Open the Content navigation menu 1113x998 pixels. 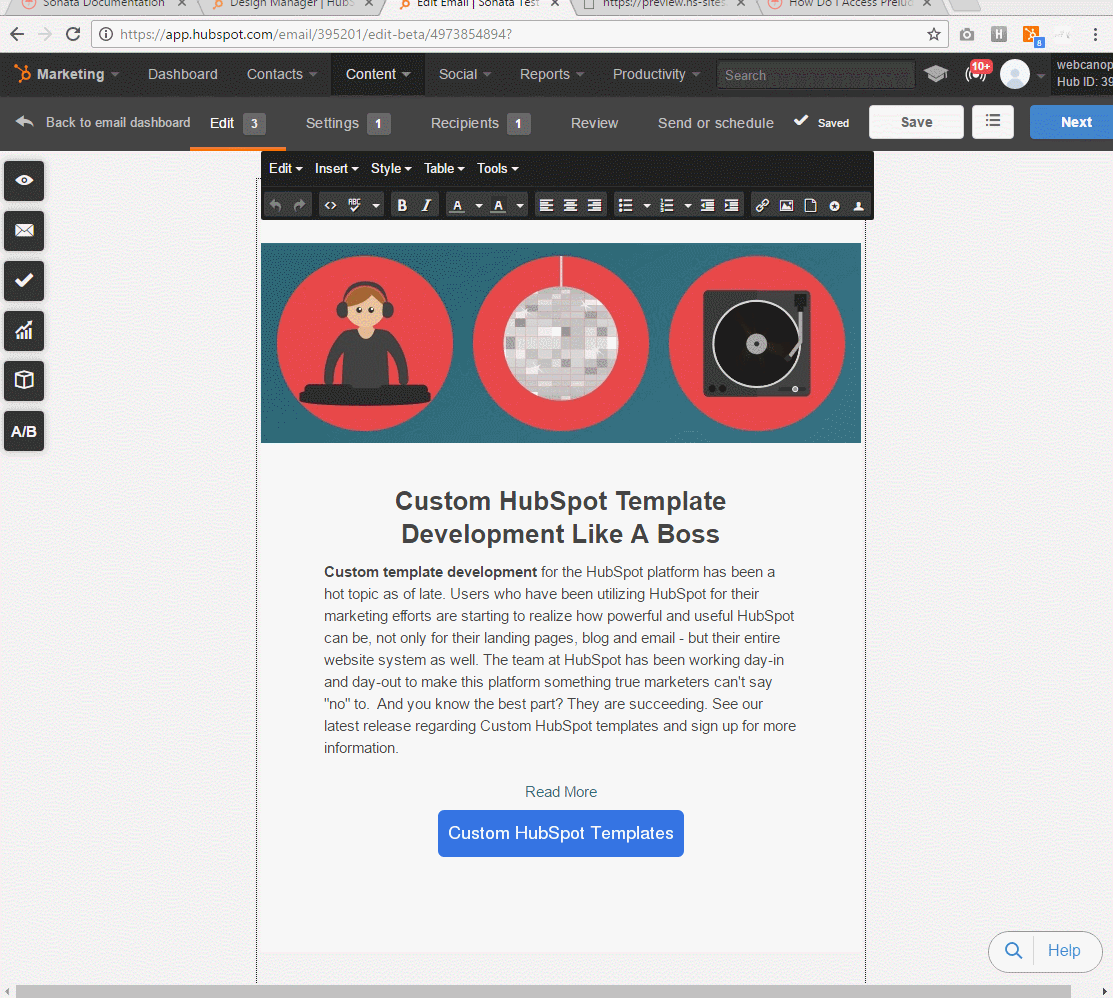378,75
